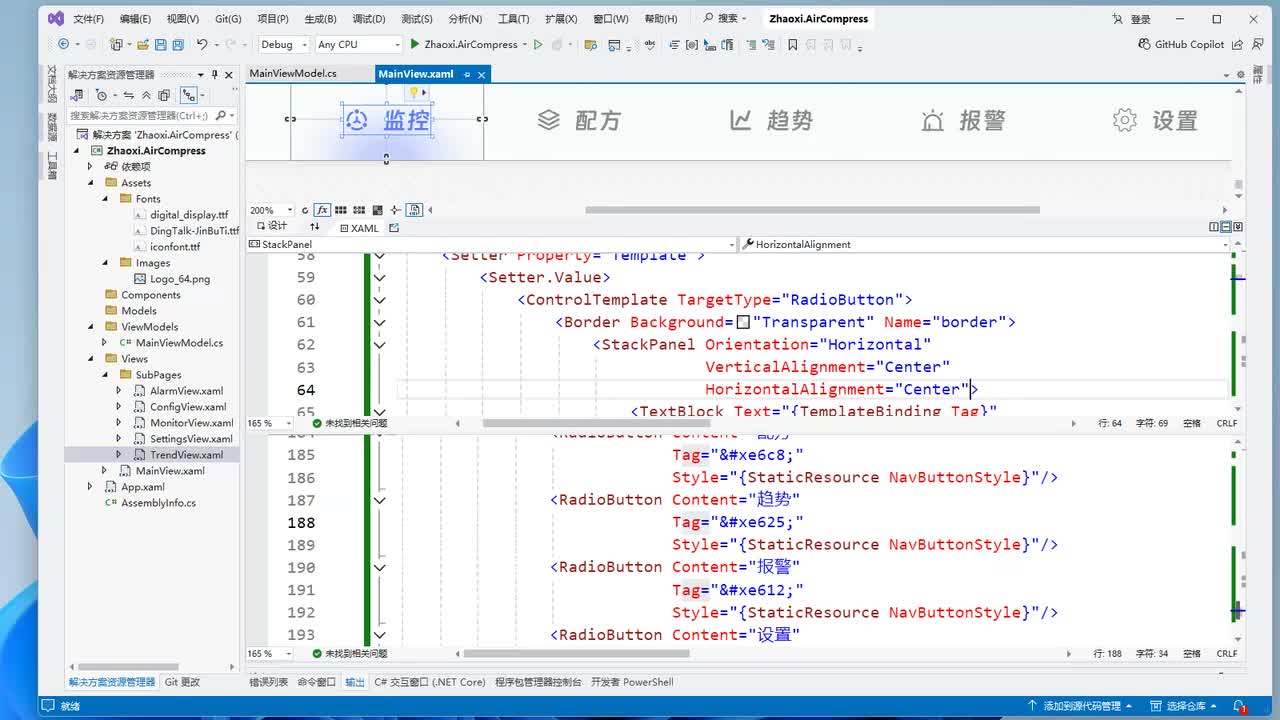
Task: Click the Undo arrow in the toolbar
Action: 201,44
